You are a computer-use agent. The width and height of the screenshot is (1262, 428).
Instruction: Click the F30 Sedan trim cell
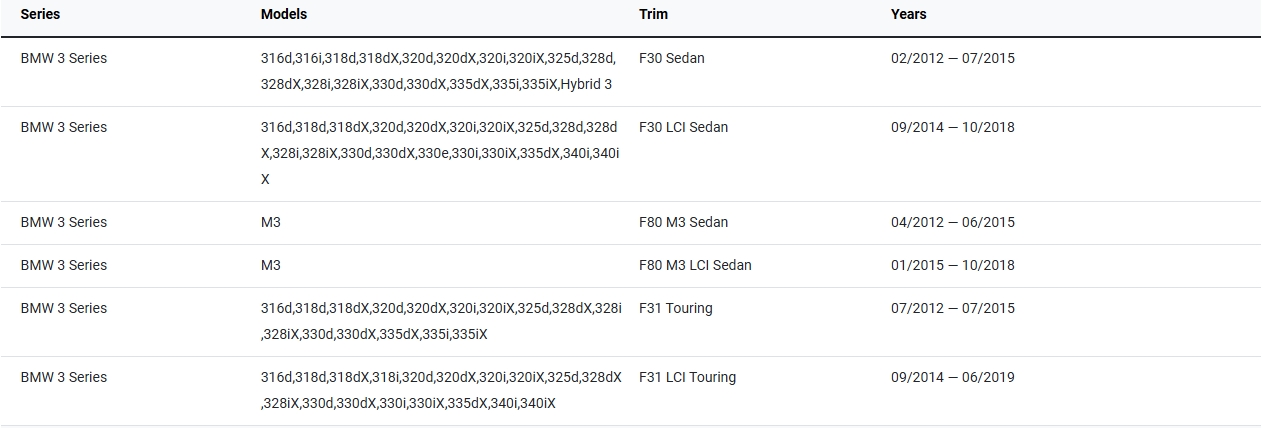(x=672, y=58)
